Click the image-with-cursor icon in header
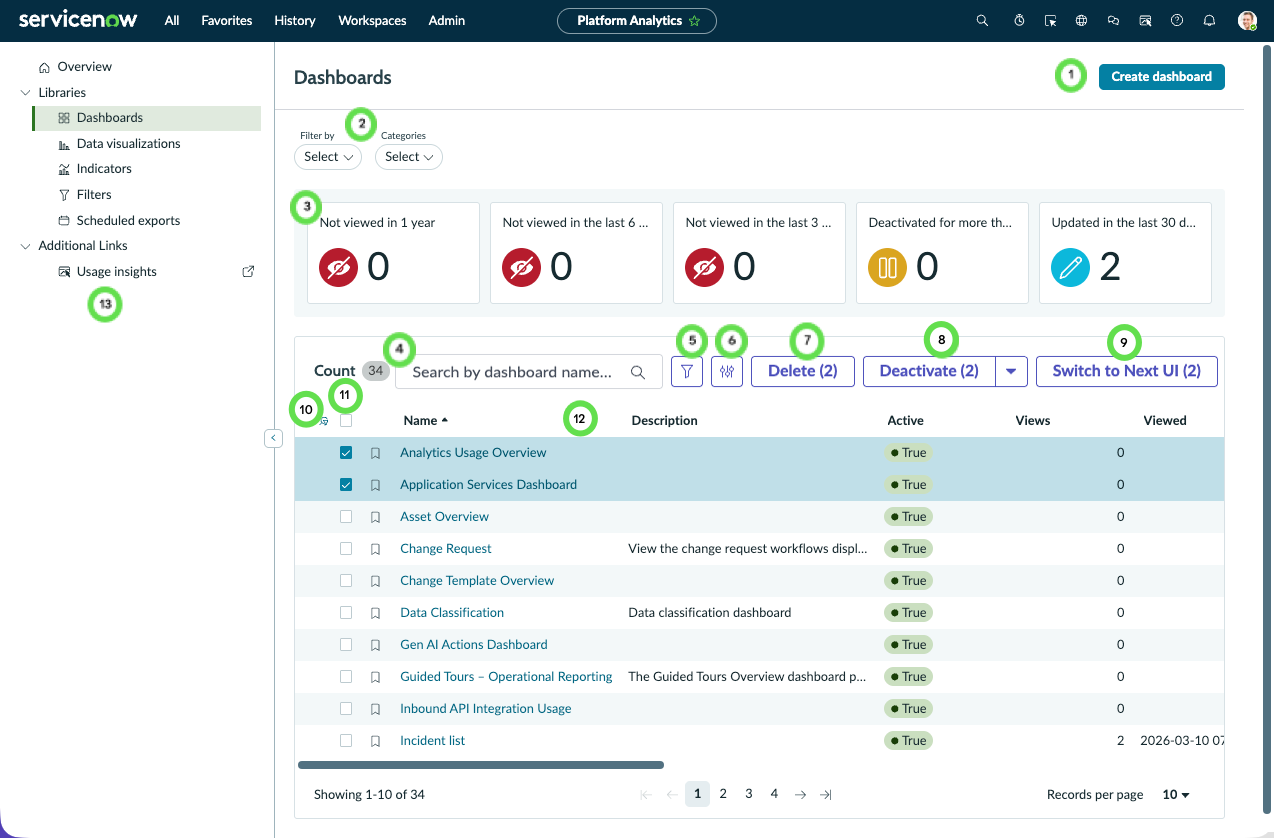This screenshot has height=838, width=1274. click(1145, 20)
